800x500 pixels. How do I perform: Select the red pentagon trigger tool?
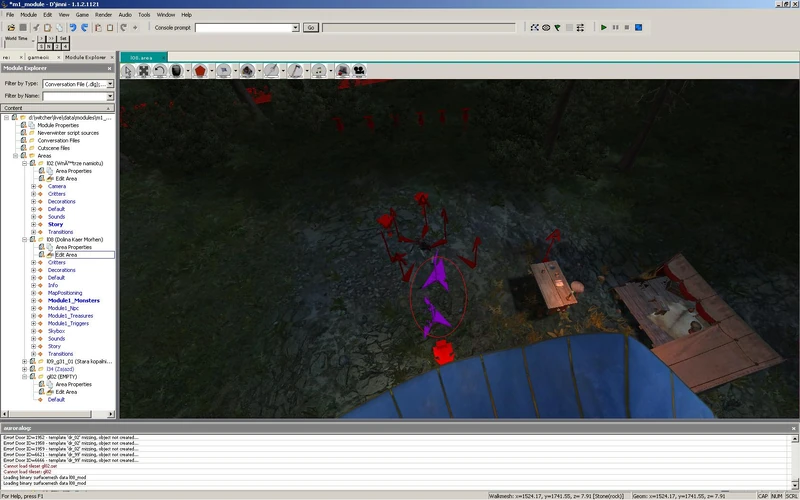pos(200,71)
